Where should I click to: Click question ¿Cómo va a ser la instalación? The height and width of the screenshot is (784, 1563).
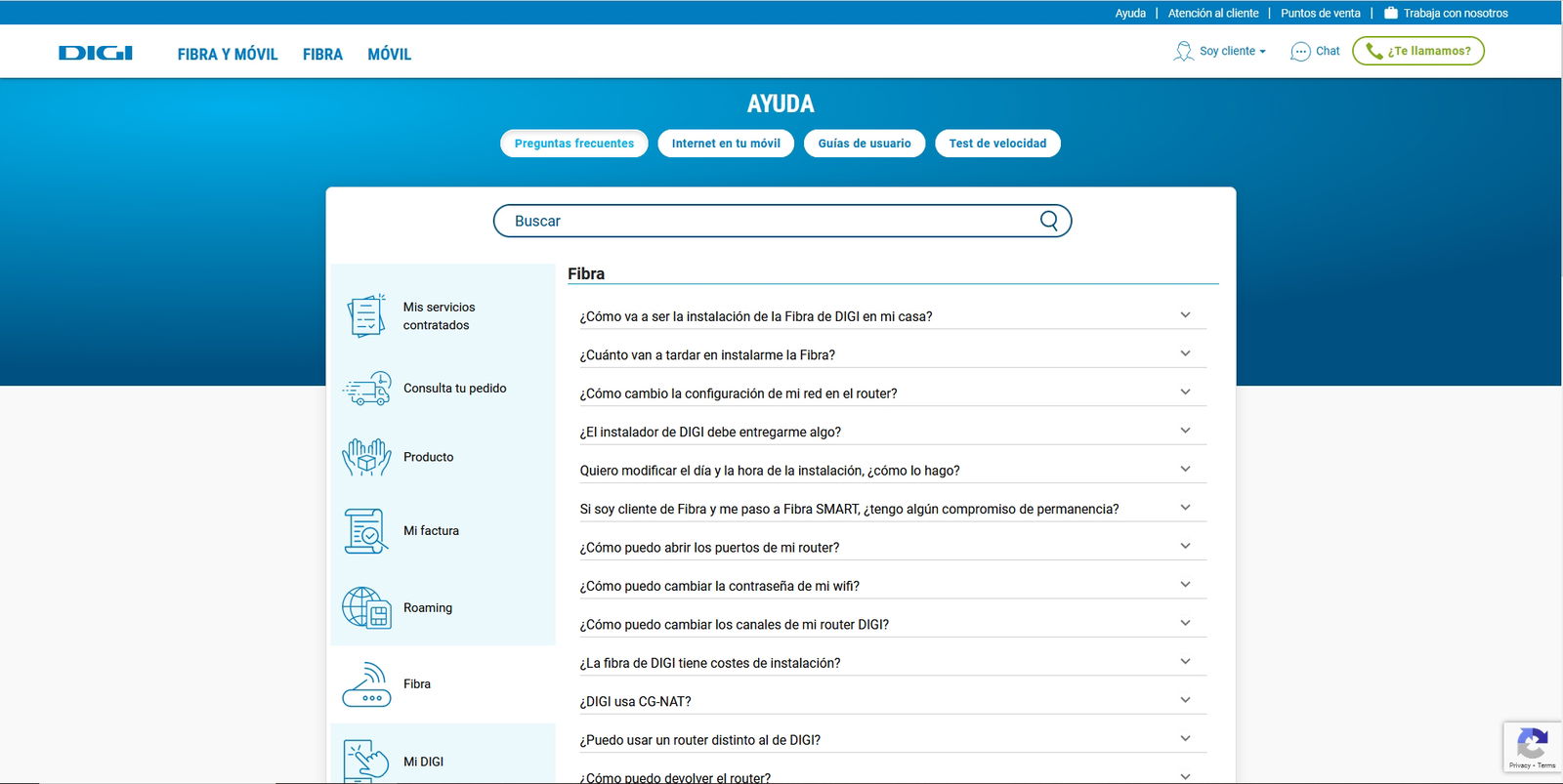click(x=756, y=316)
